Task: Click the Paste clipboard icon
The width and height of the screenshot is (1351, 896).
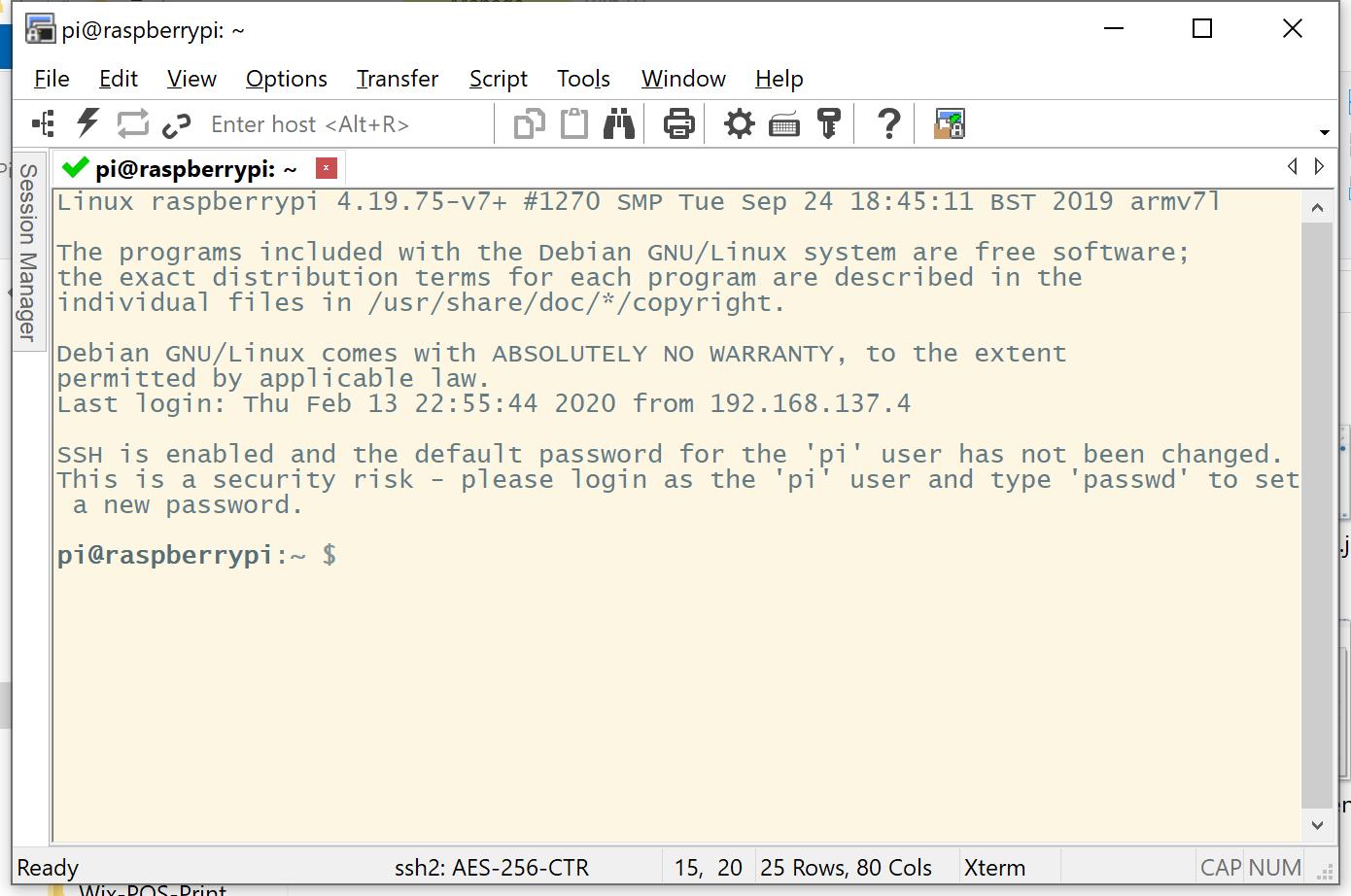Action: (574, 123)
